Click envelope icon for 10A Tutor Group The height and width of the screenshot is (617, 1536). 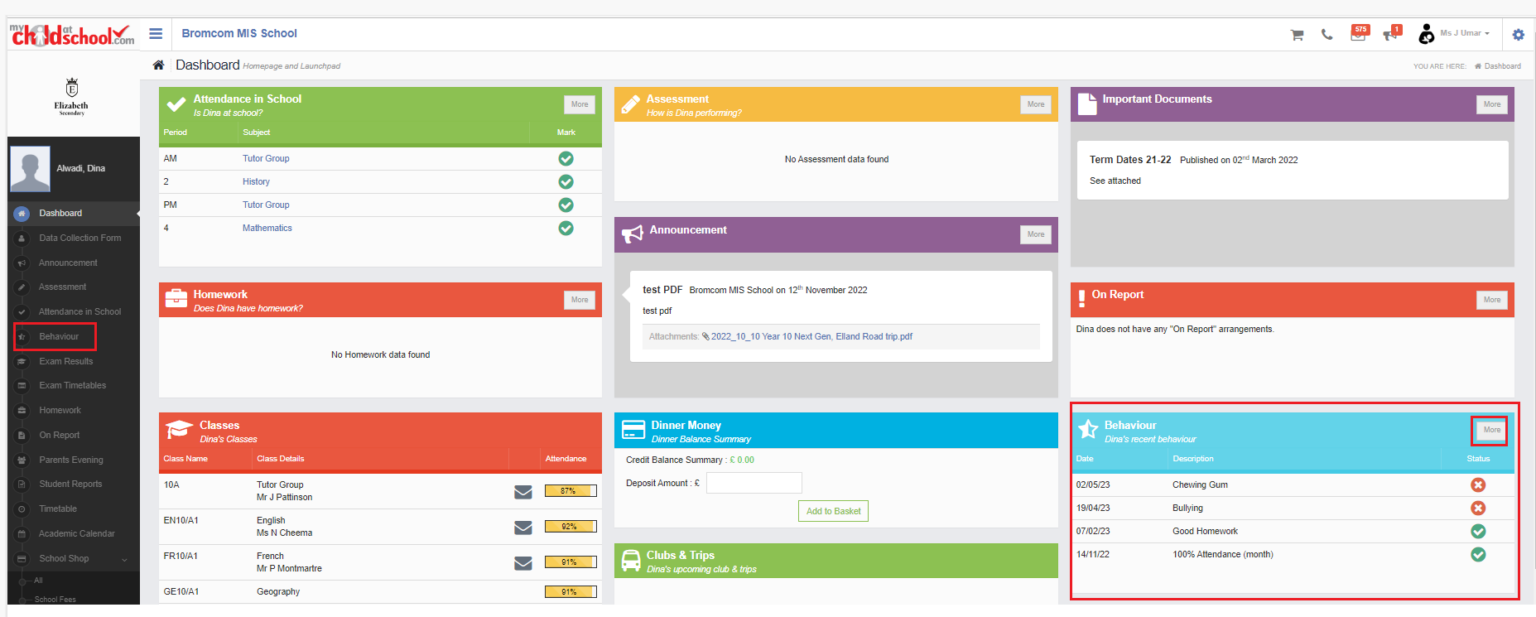(523, 491)
